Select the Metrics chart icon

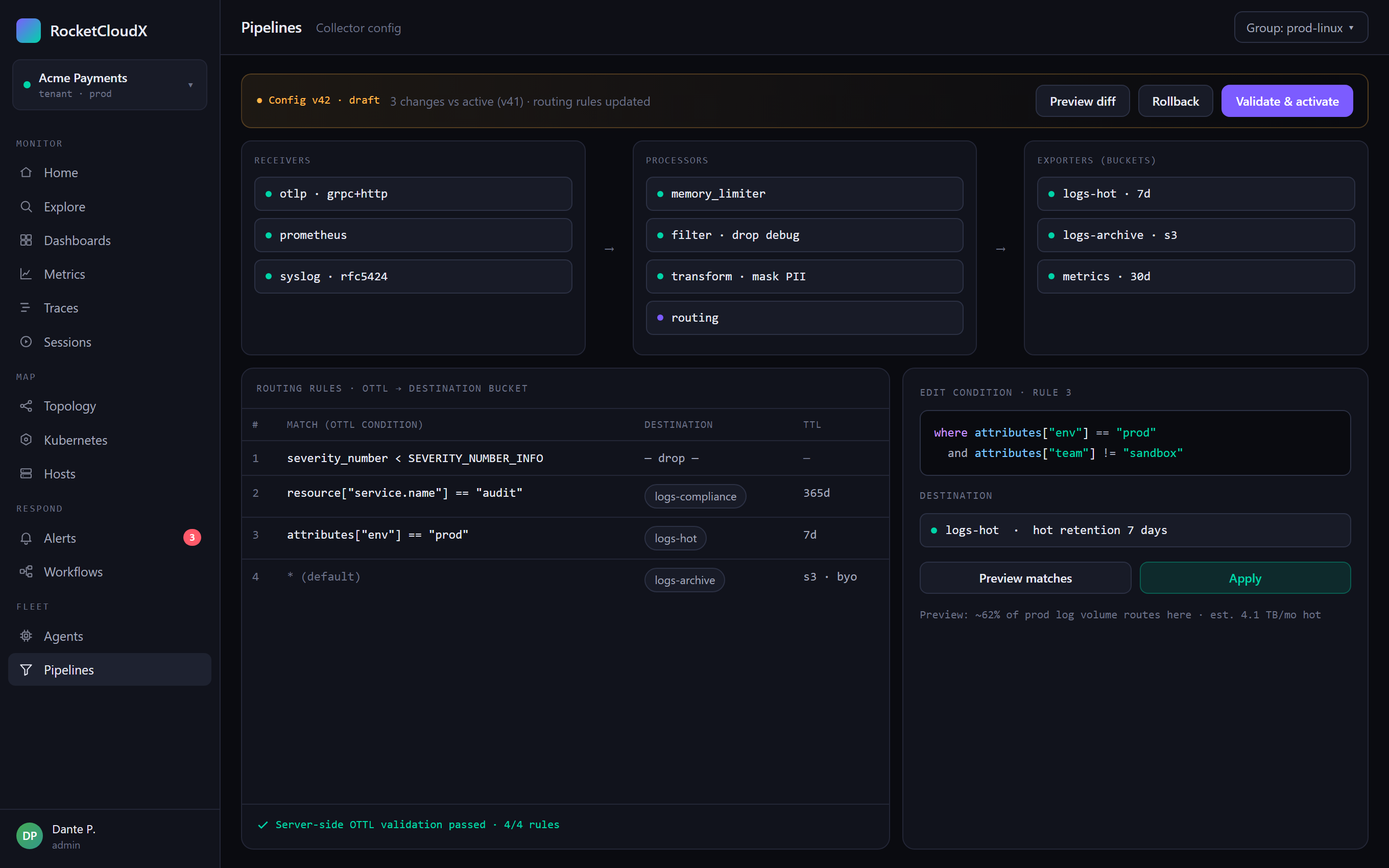click(x=26, y=274)
